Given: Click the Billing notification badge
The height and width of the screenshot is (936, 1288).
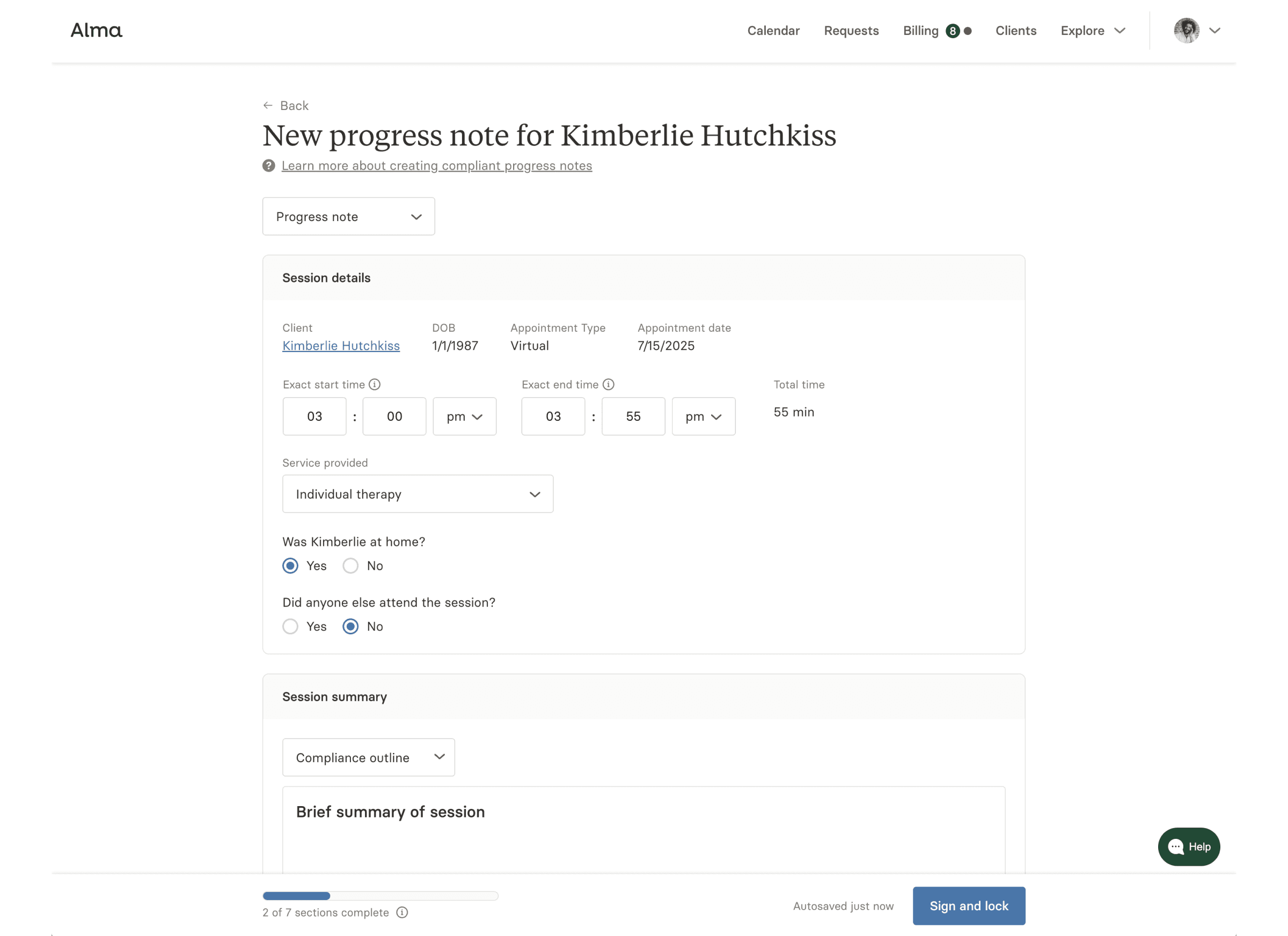Looking at the screenshot, I should point(953,31).
